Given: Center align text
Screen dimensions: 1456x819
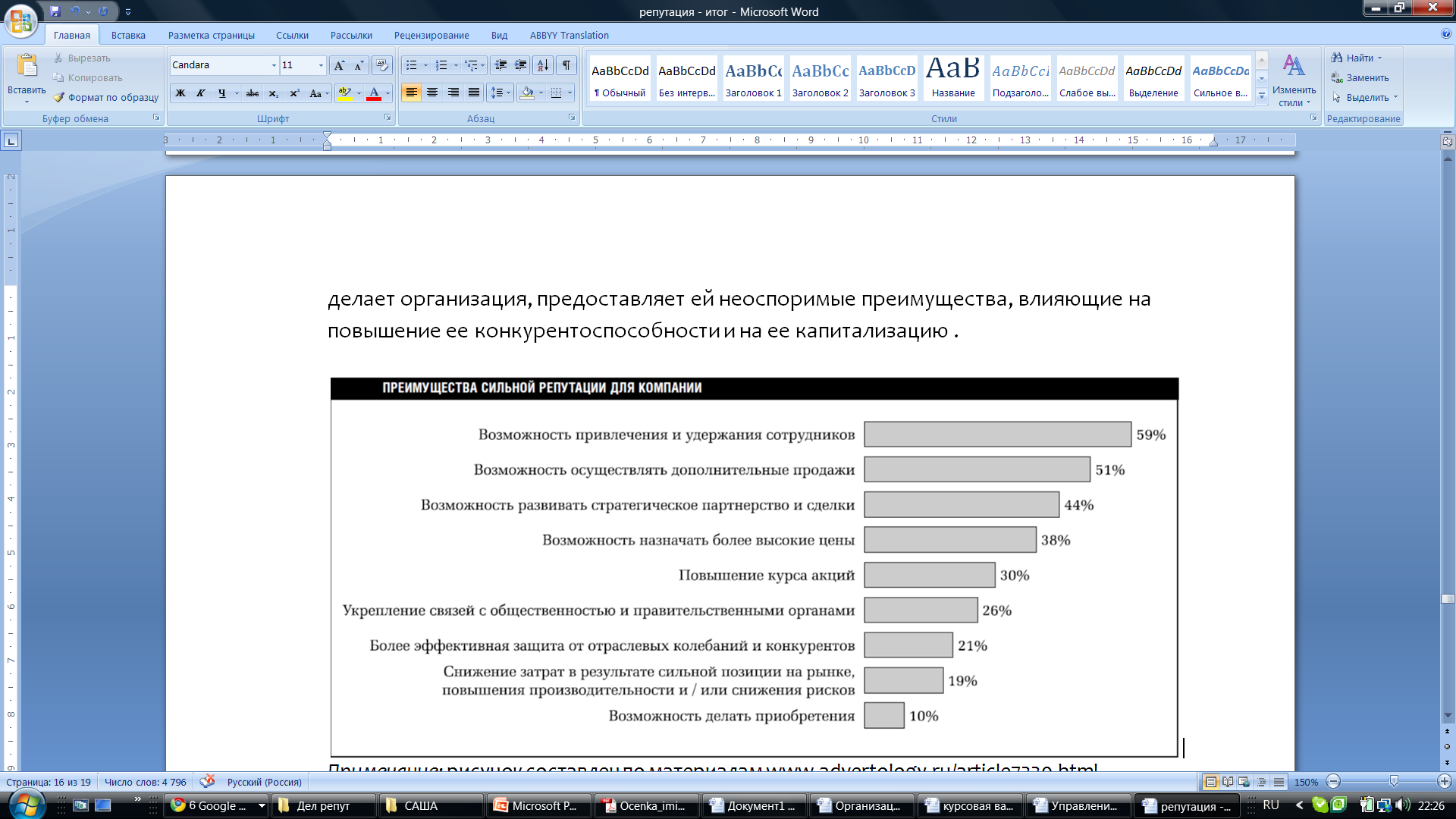Looking at the screenshot, I should coord(432,93).
